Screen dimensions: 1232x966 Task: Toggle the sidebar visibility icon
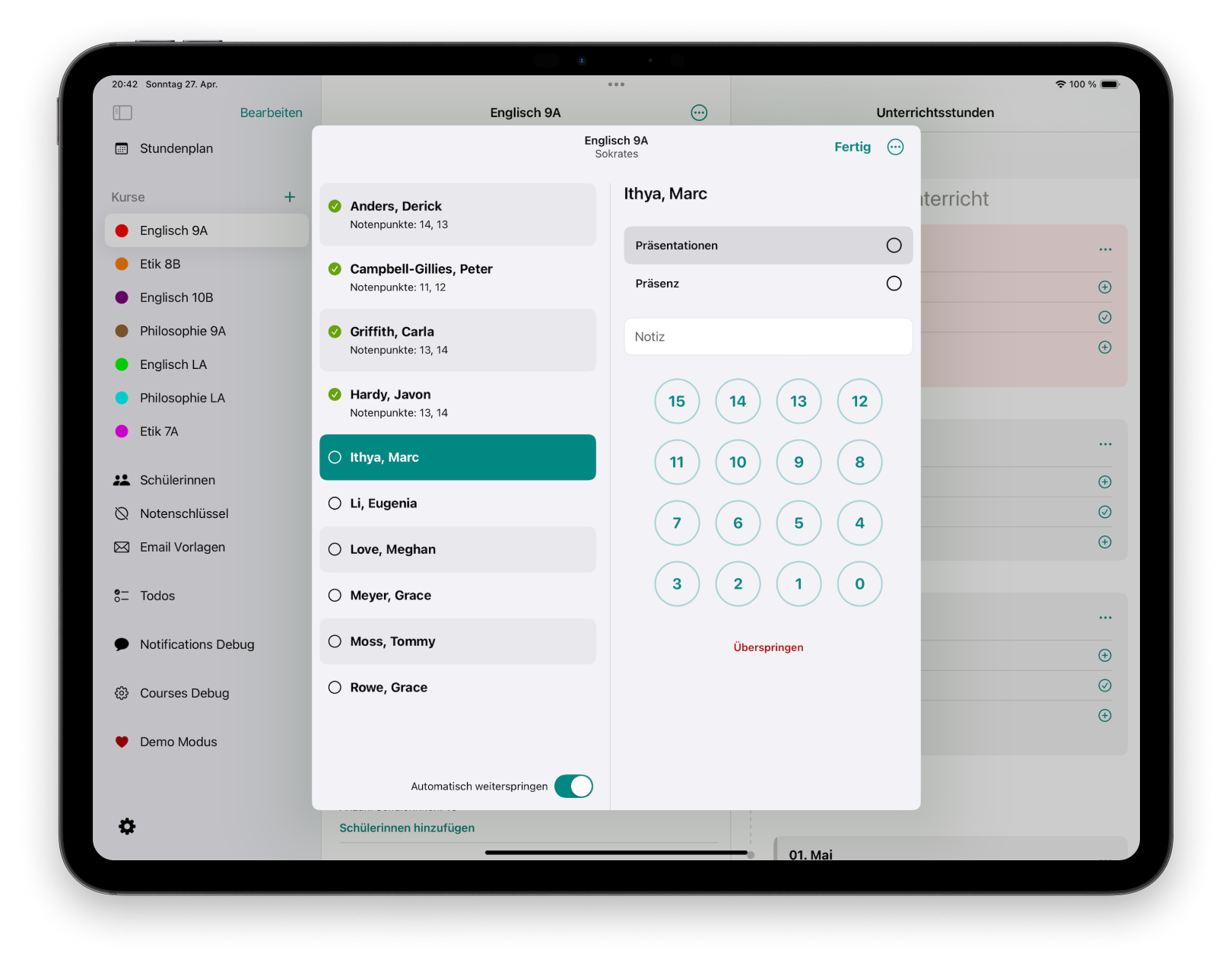coord(122,113)
